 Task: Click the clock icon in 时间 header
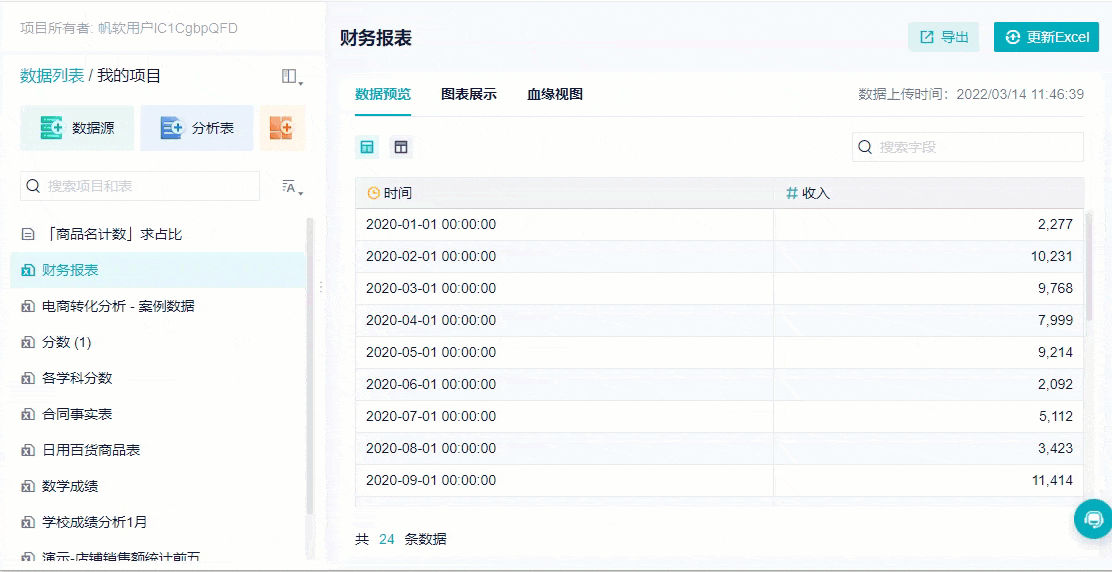(374, 194)
